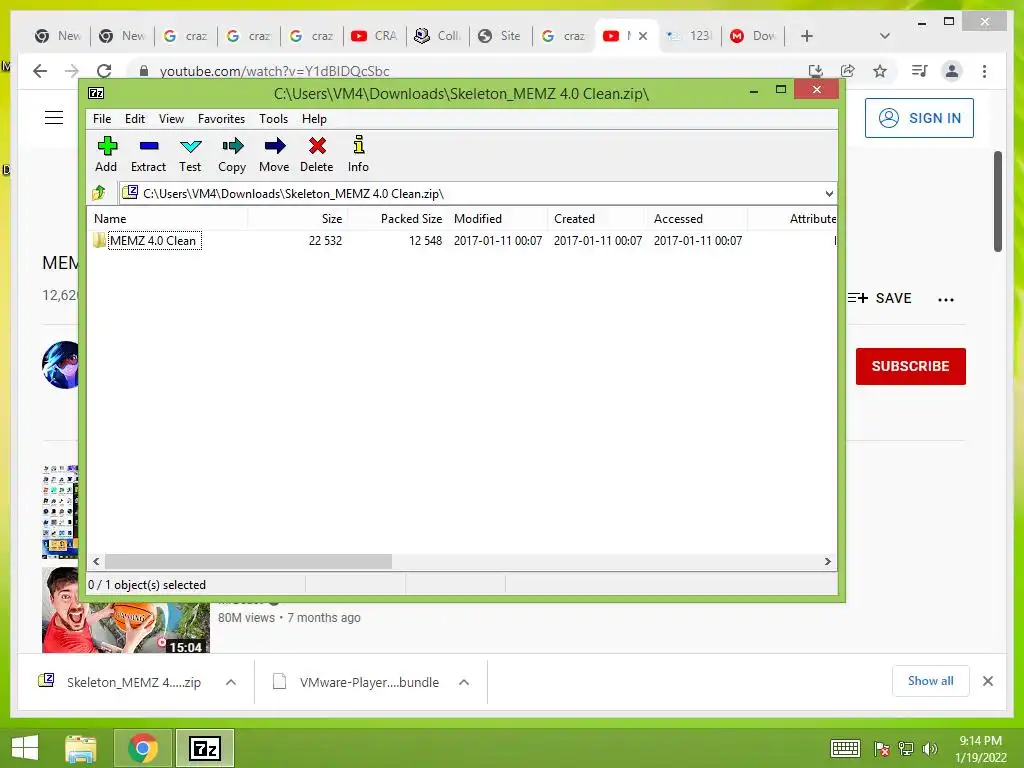Switch to the 123 tab in Chrome
Screen dimensions: 1024x768
690,36
